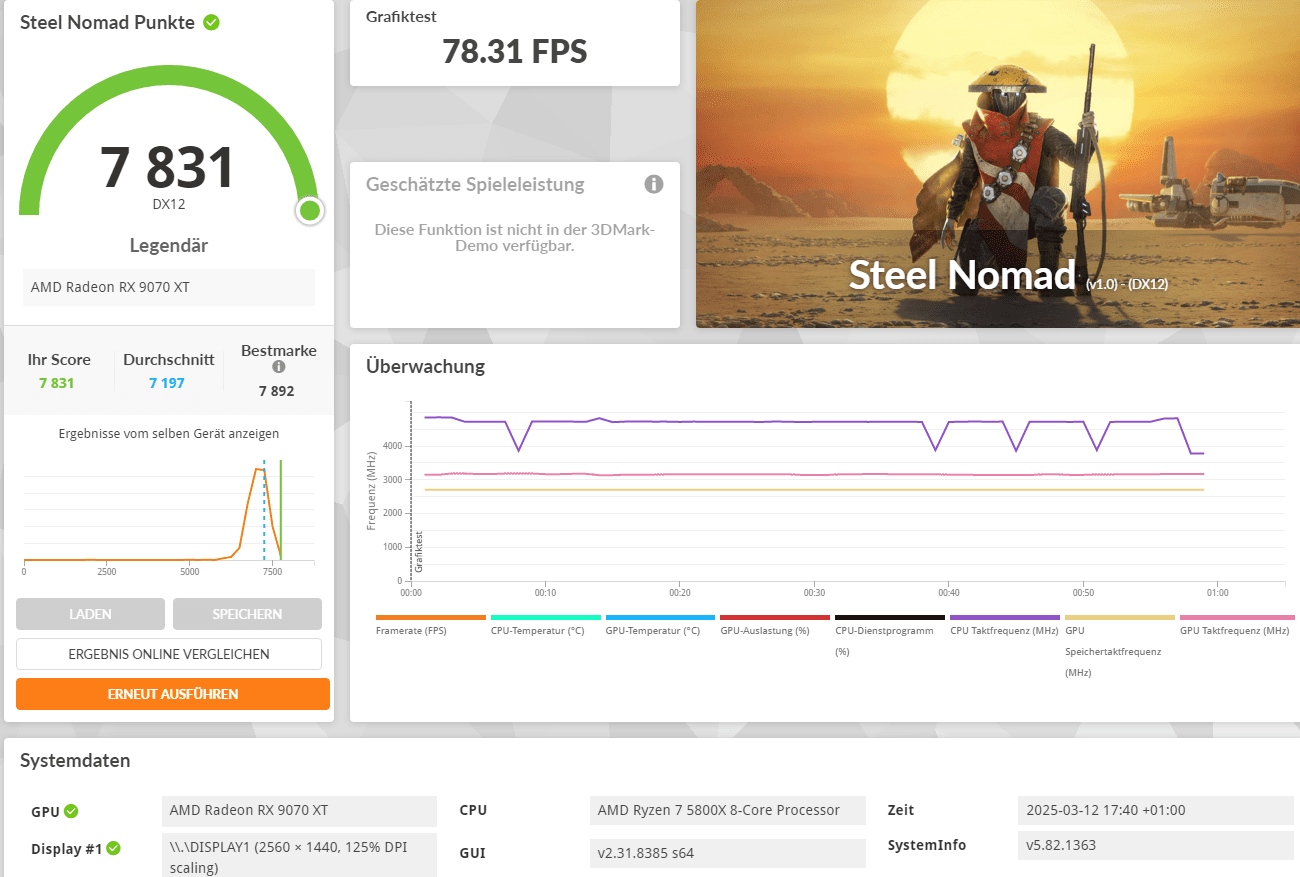Click the green validation check next to GPU

(x=71, y=811)
